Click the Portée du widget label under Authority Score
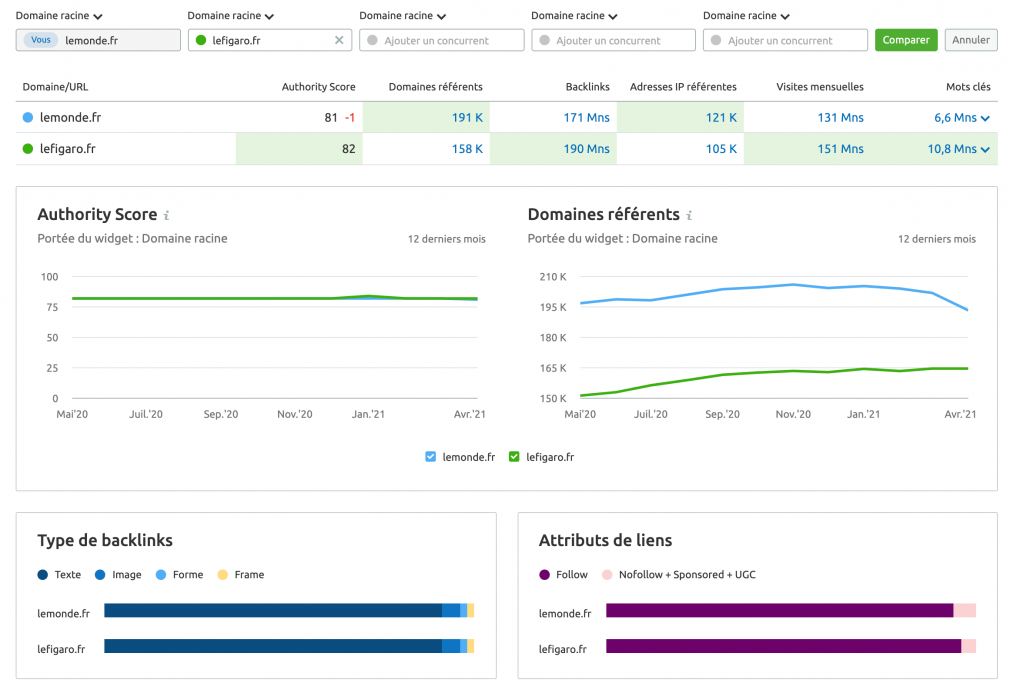The height and width of the screenshot is (693, 1010). pos(132,238)
